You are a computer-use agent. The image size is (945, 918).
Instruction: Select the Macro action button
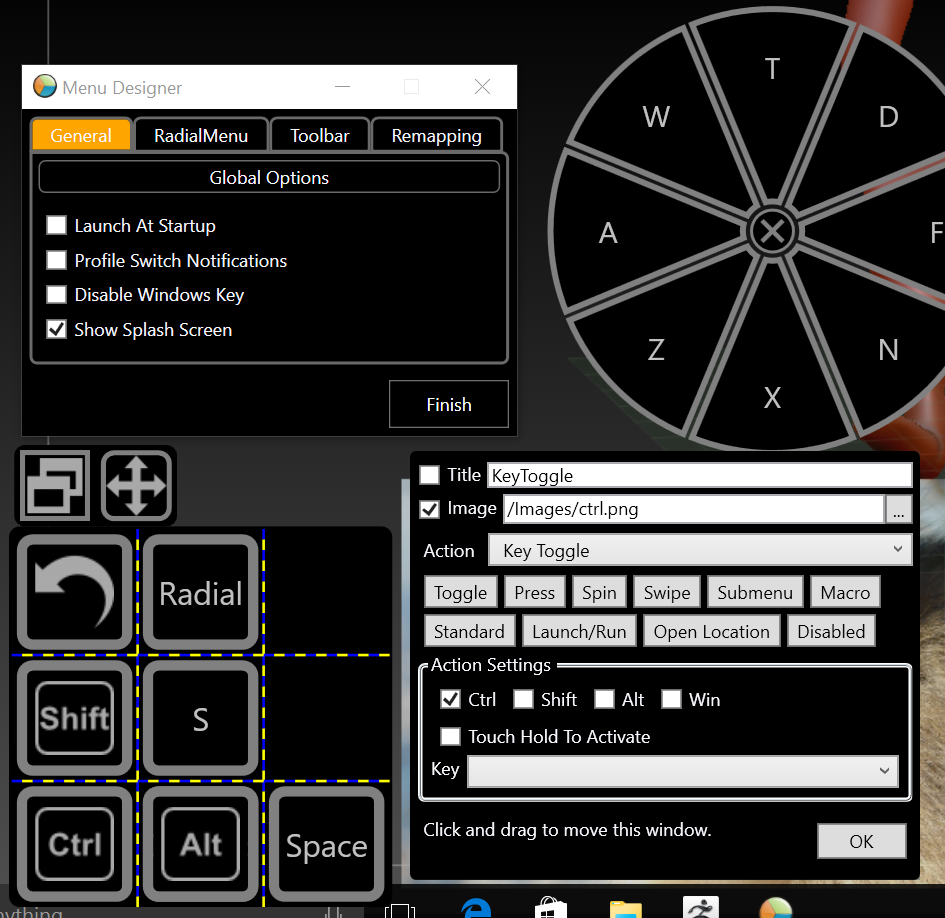[845, 593]
